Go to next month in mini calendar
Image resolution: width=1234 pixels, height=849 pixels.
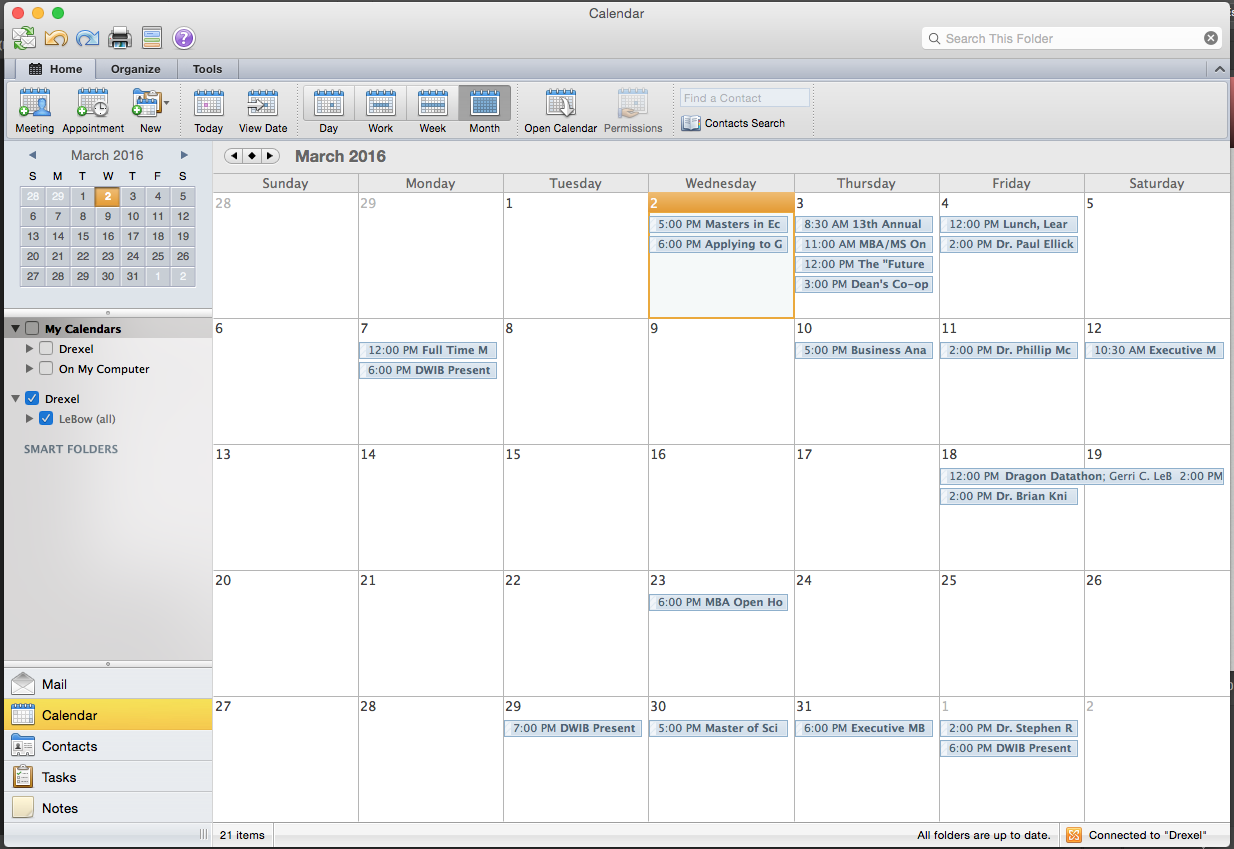pyautogui.click(x=184, y=155)
